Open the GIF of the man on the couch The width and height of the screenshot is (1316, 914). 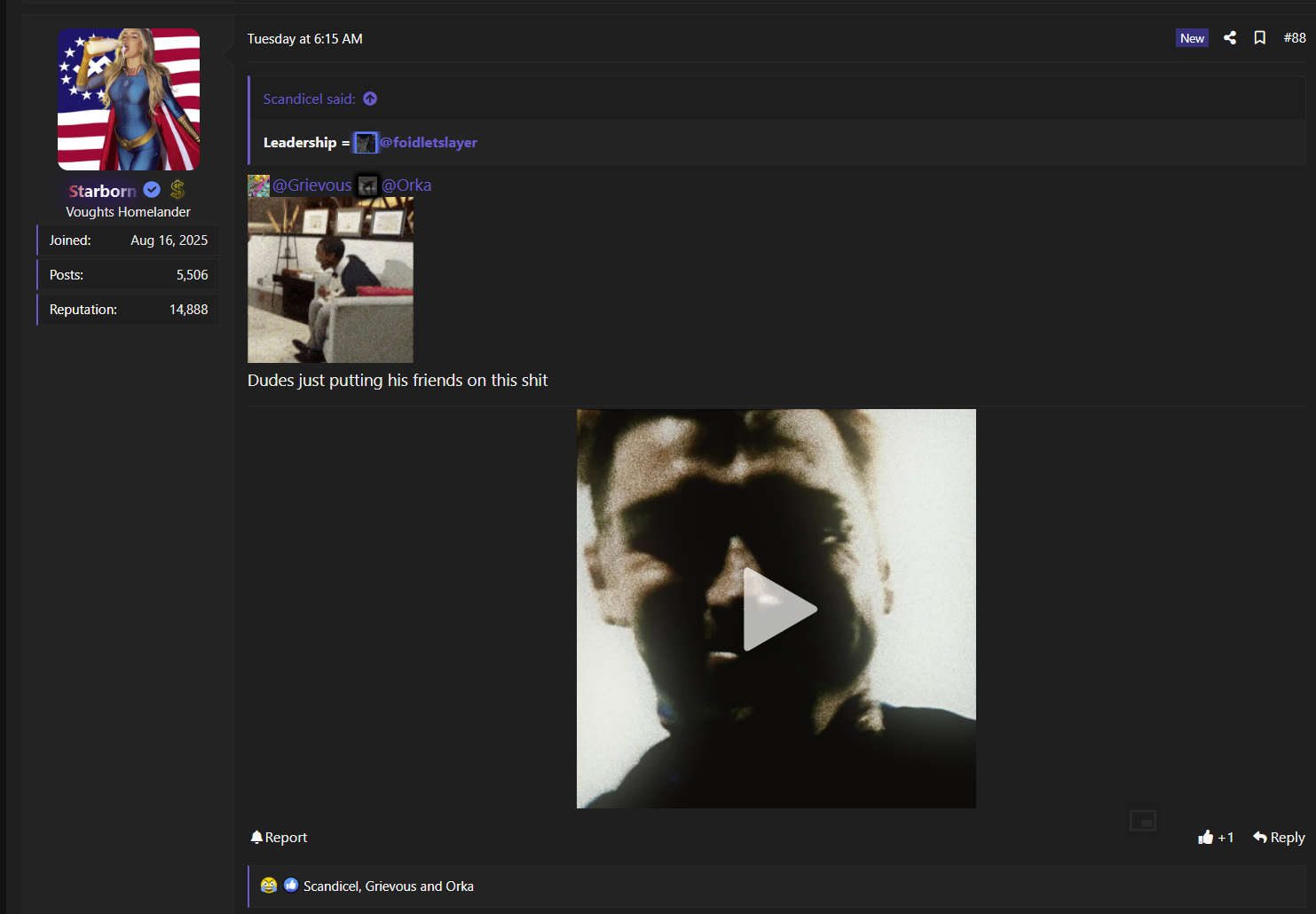(x=330, y=280)
